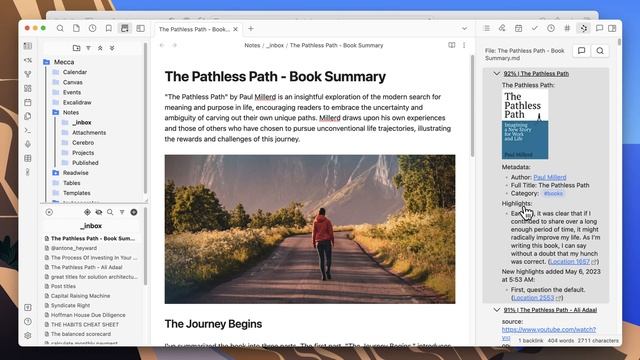Open the canvas grid icon in left ribbon
The height and width of the screenshot is (360, 640).
(x=28, y=88)
